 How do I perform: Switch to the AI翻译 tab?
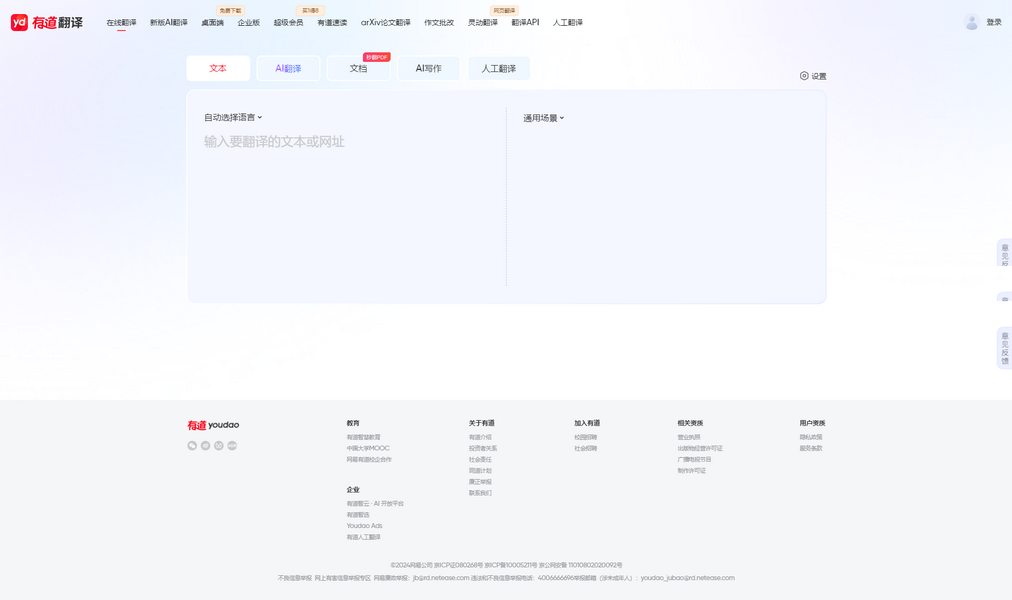pyautogui.click(x=288, y=69)
